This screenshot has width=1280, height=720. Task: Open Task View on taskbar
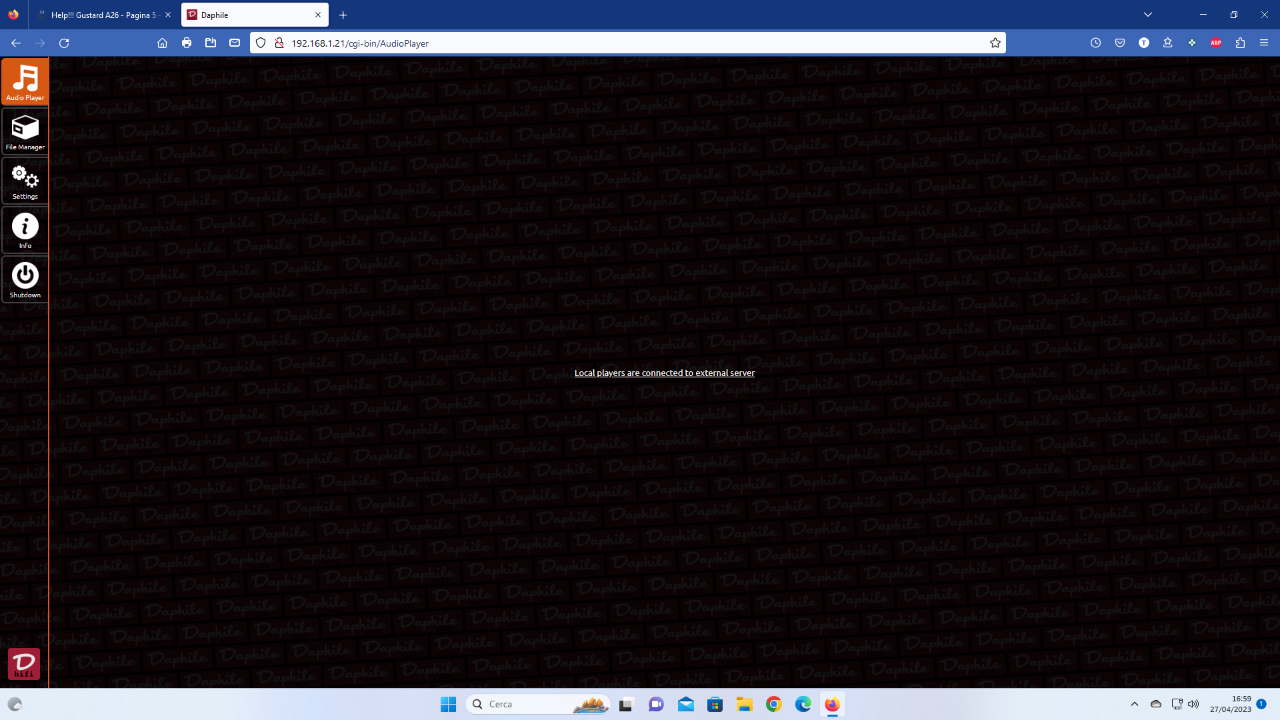626,704
